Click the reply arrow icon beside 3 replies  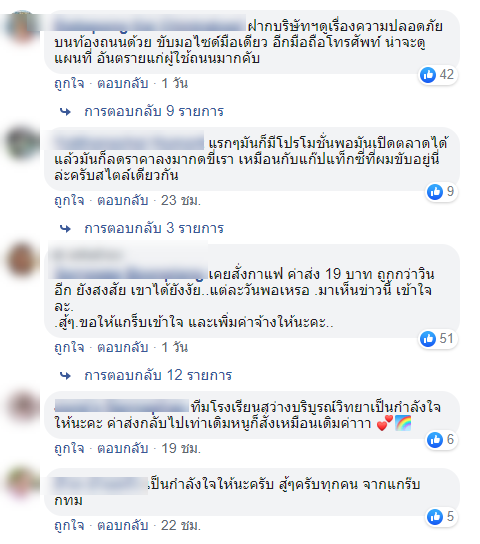[x=65, y=229]
